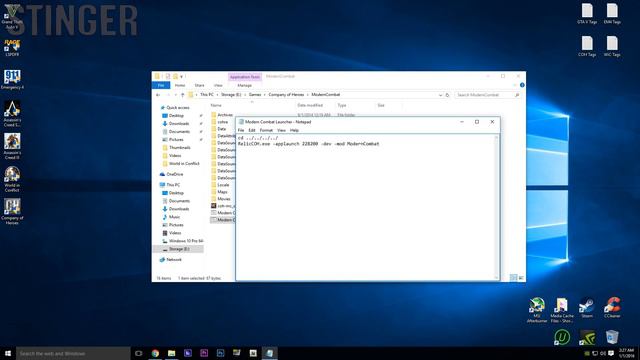The height and width of the screenshot is (360, 640).
Task: Select Assassin's Creed III desktop icon
Action: coord(12,146)
